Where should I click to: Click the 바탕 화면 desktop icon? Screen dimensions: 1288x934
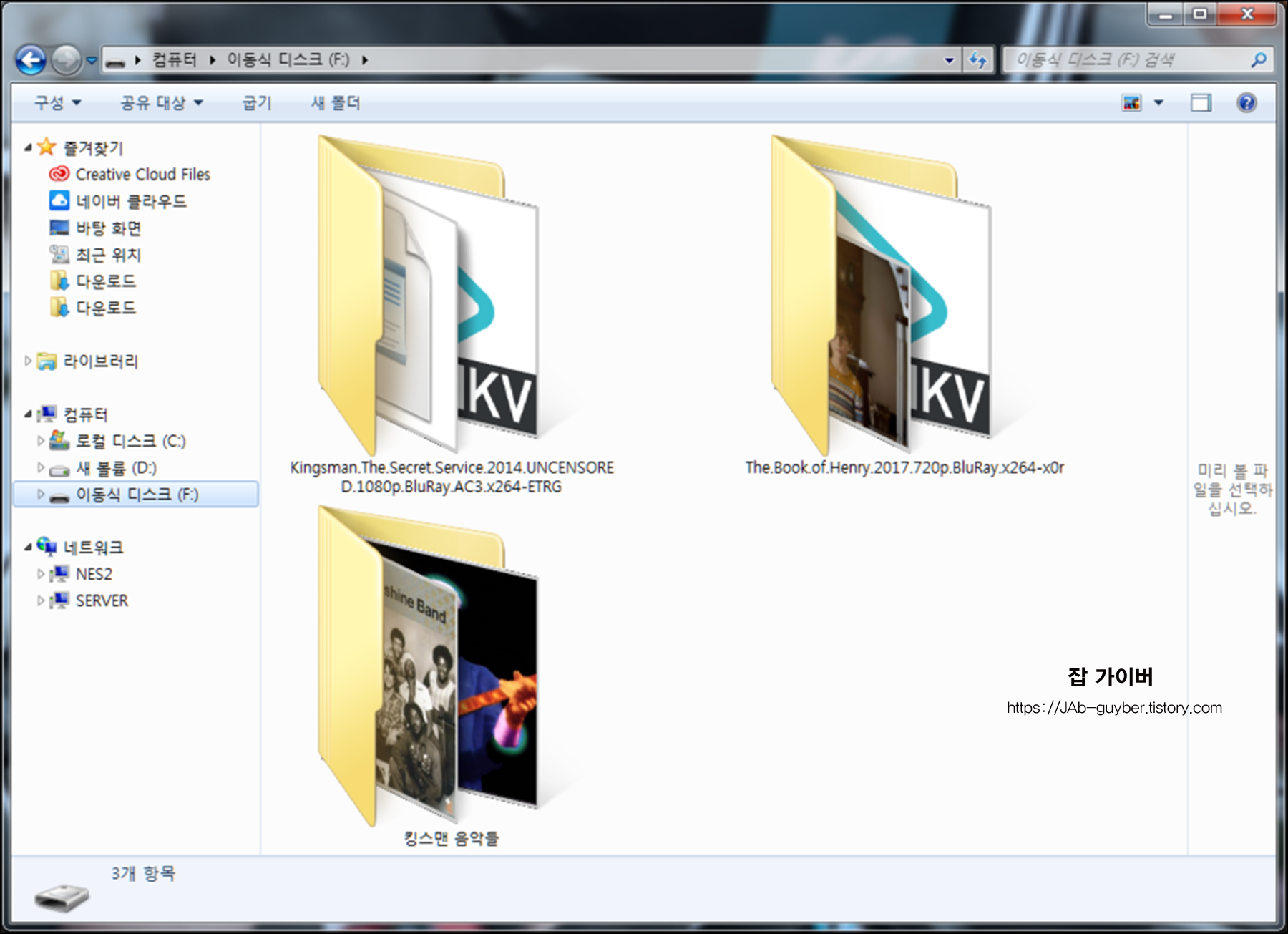pyautogui.click(x=59, y=228)
